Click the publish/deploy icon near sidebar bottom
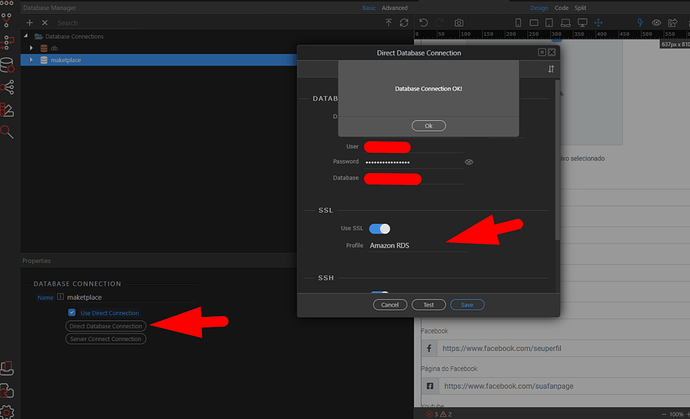This screenshot has height=419, width=690. point(7,368)
